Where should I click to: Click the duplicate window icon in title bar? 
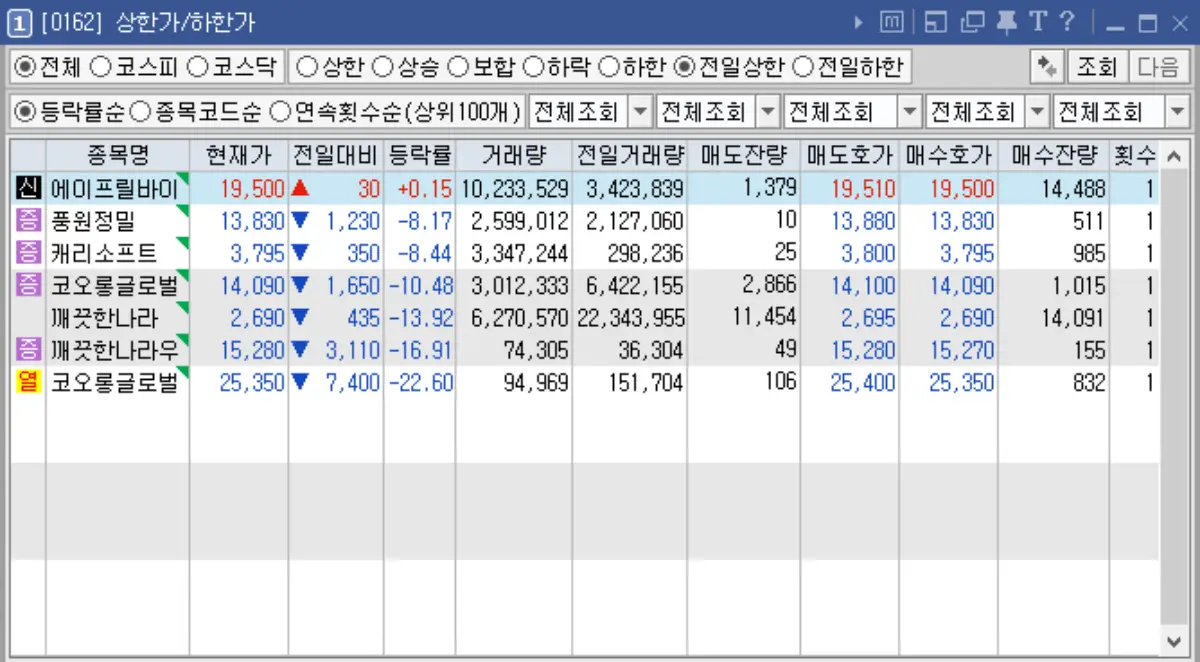coord(971,20)
